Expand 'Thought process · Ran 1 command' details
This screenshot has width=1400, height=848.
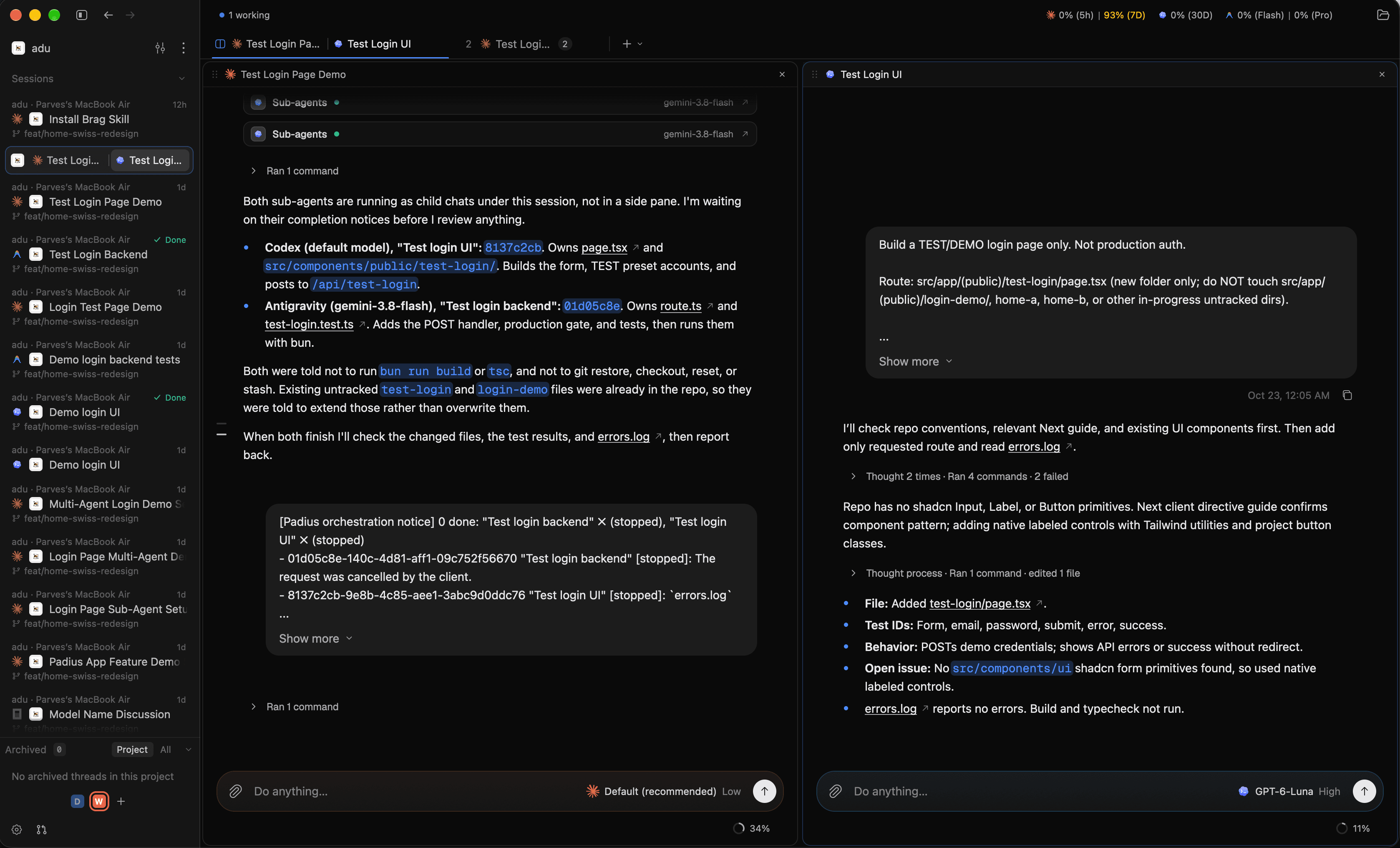(965, 573)
